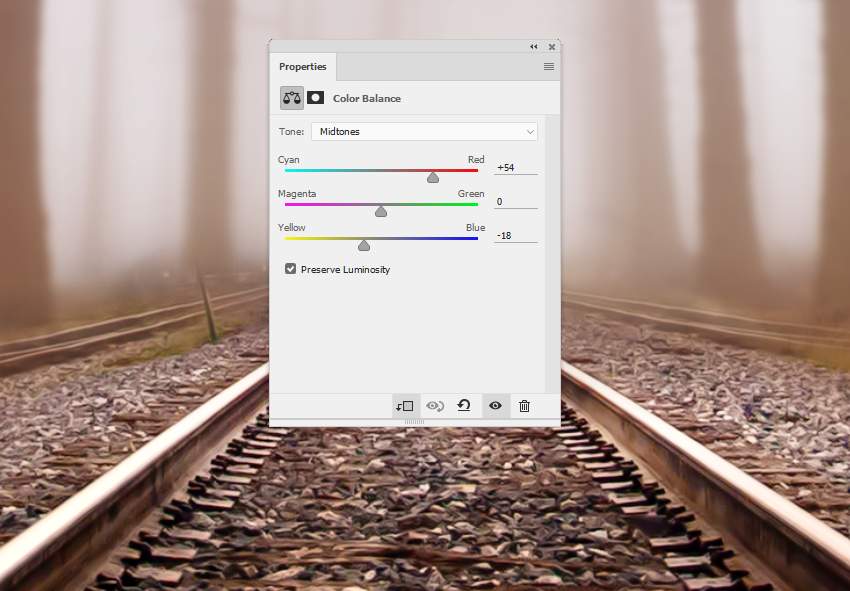Open the Tone dropdown set to Midtones
850x591 pixels.
[423, 132]
